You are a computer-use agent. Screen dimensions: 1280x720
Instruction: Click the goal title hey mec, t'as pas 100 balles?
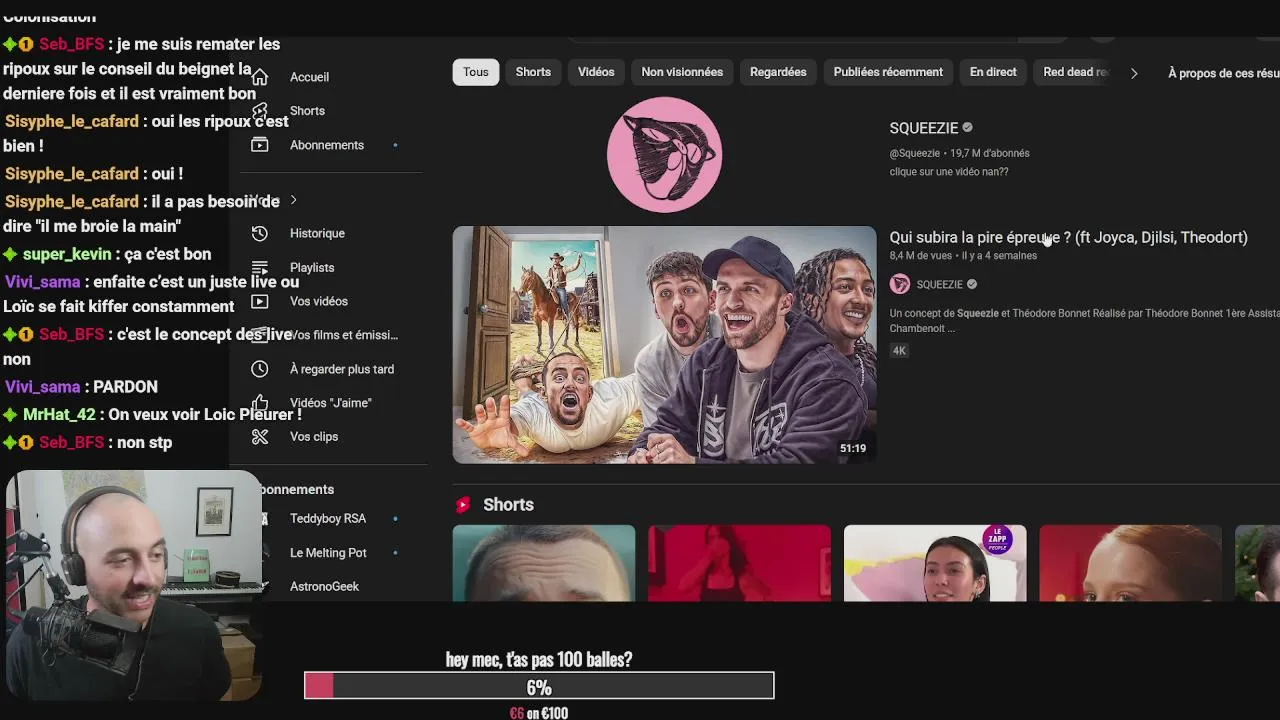(539, 660)
